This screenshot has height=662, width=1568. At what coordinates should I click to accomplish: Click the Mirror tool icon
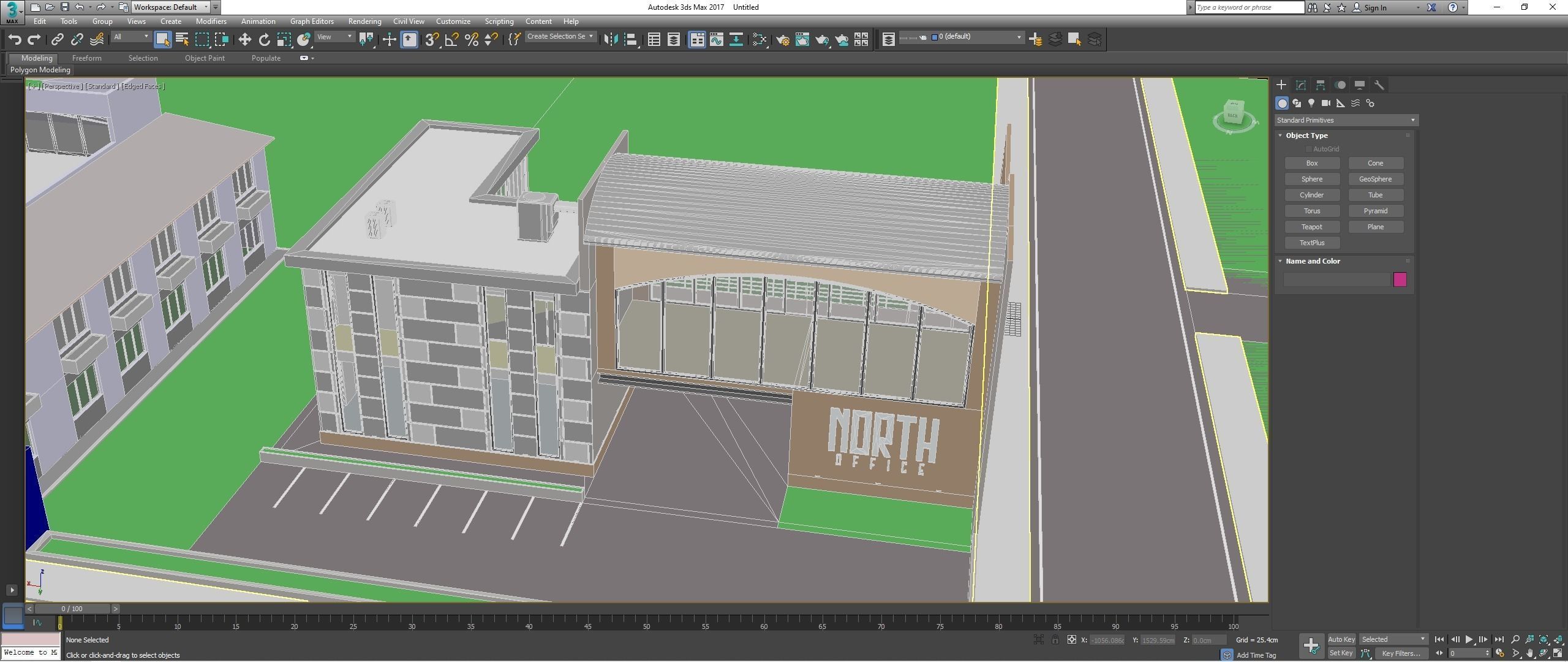(611, 40)
